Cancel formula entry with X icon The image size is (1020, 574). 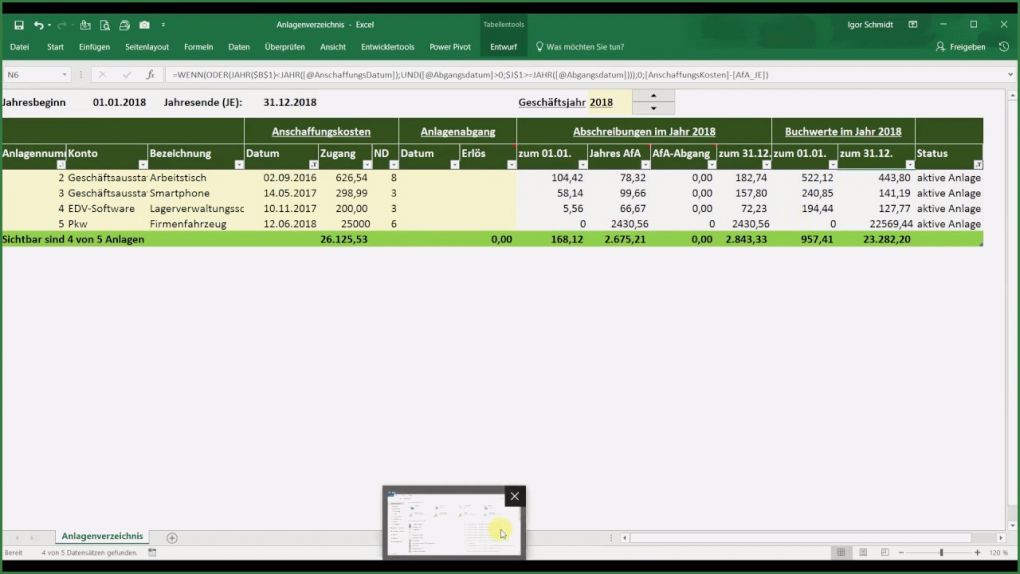point(102,75)
